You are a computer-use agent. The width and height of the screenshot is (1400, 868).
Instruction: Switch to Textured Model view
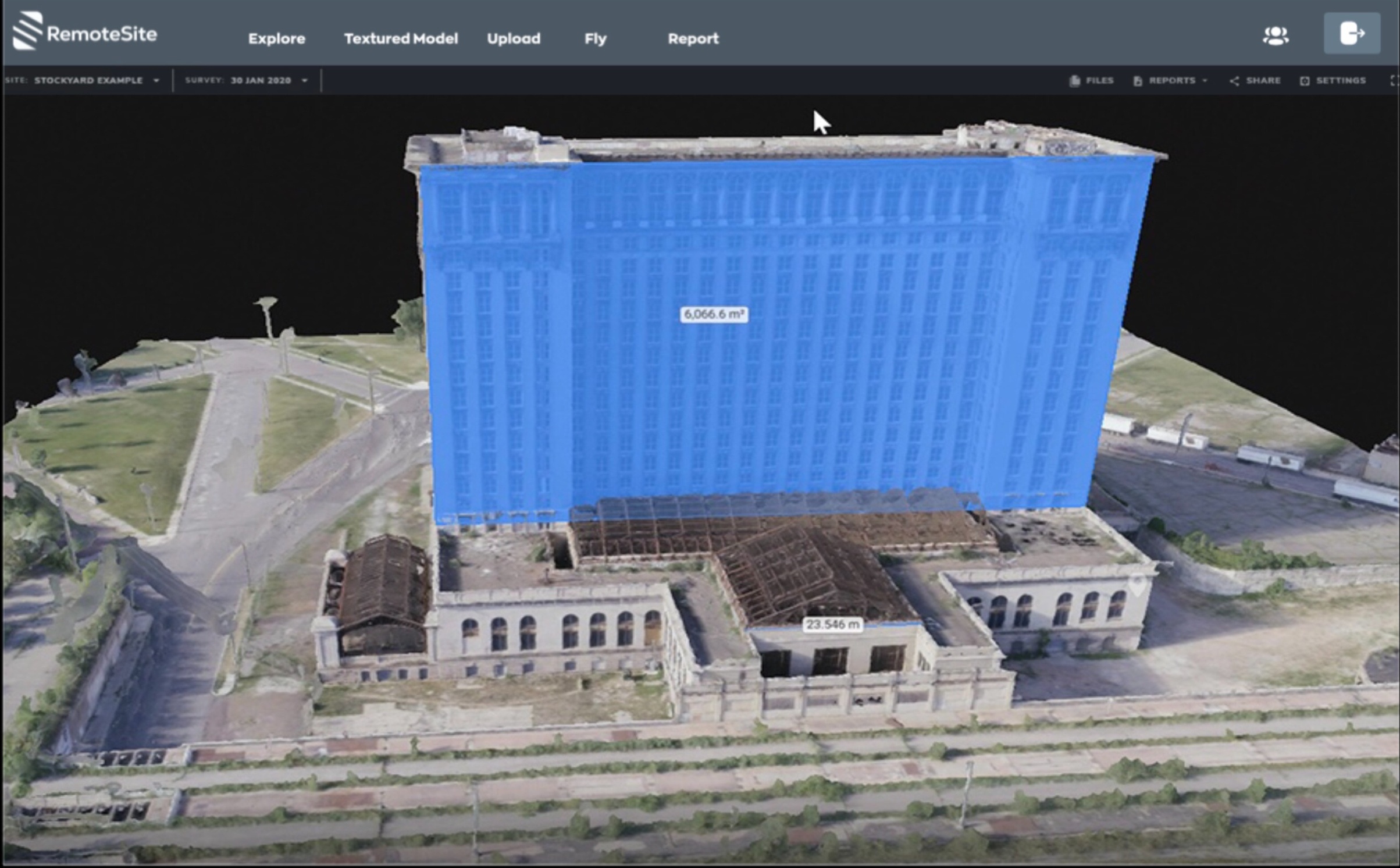[x=401, y=38]
